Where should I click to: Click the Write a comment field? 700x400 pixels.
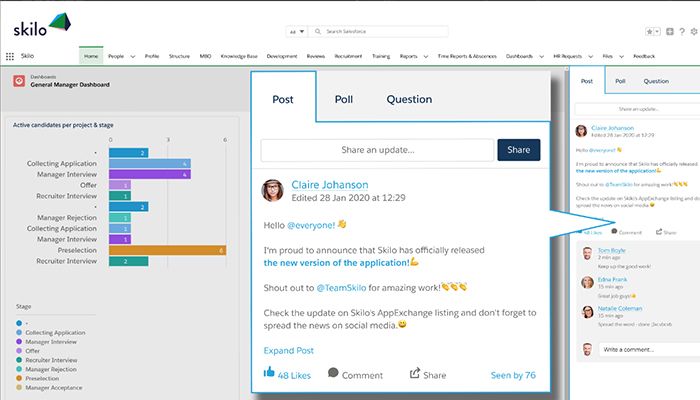pyautogui.click(x=649, y=350)
